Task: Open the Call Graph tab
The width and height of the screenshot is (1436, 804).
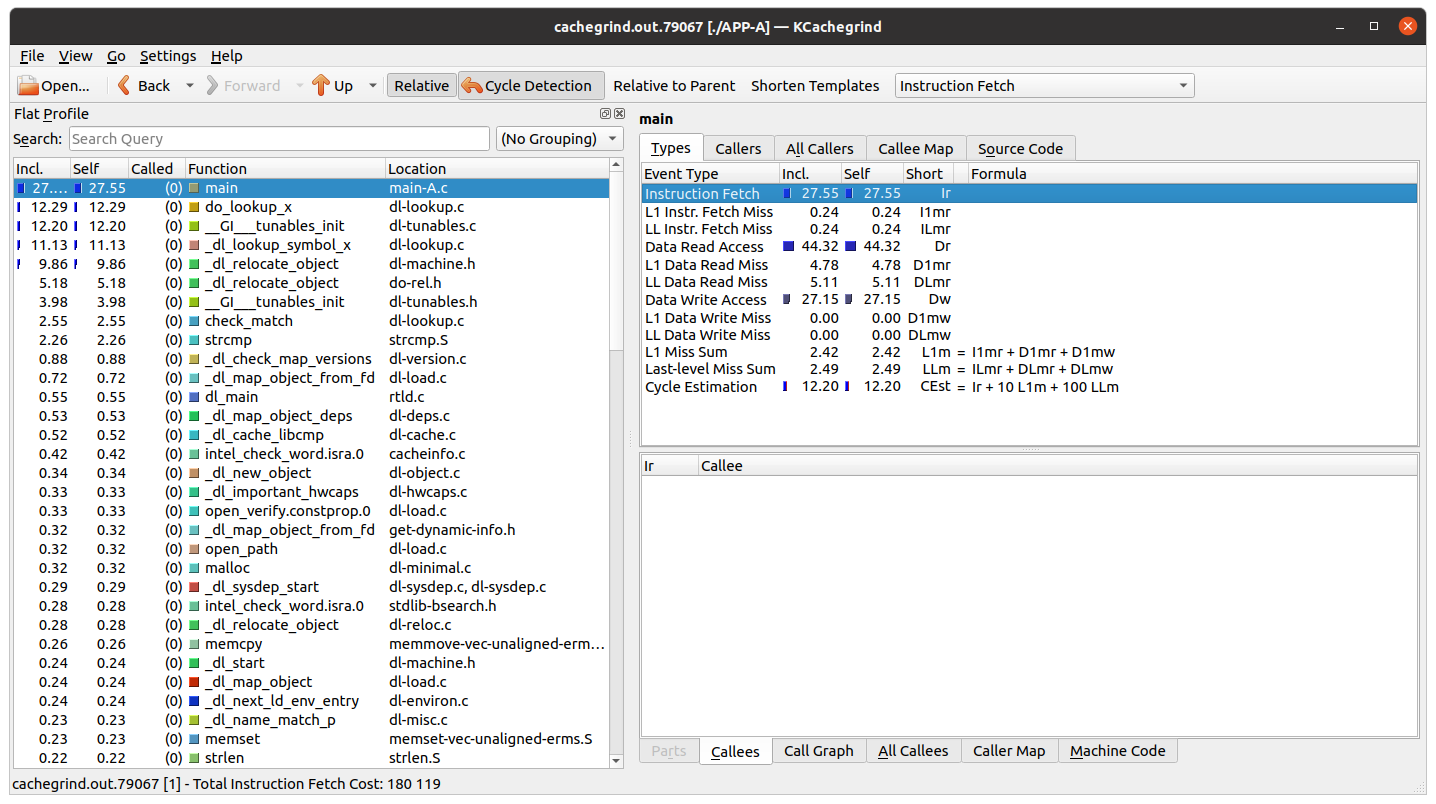Action: (x=818, y=751)
